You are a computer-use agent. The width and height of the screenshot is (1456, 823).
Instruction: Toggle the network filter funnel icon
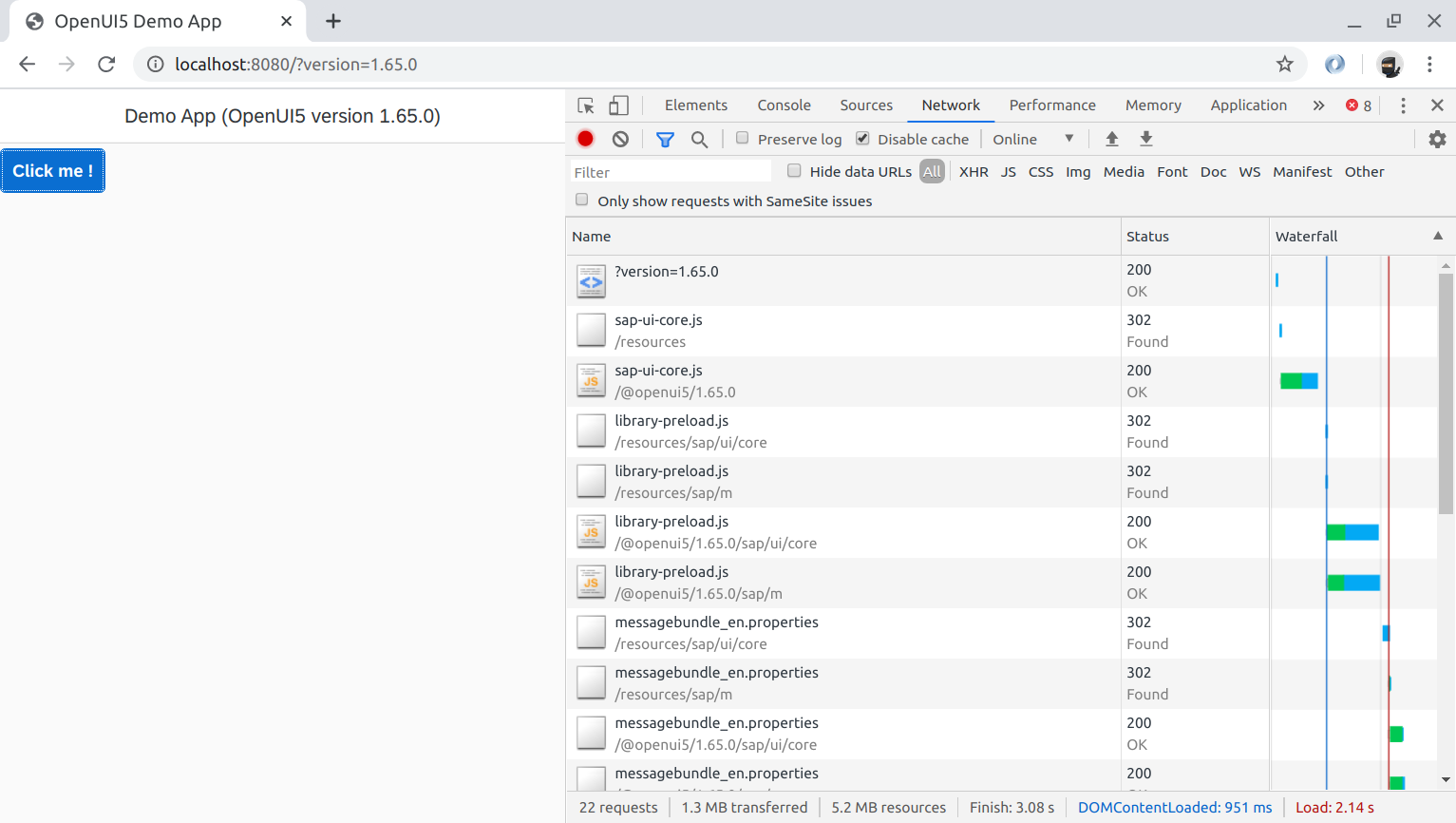pyautogui.click(x=665, y=139)
